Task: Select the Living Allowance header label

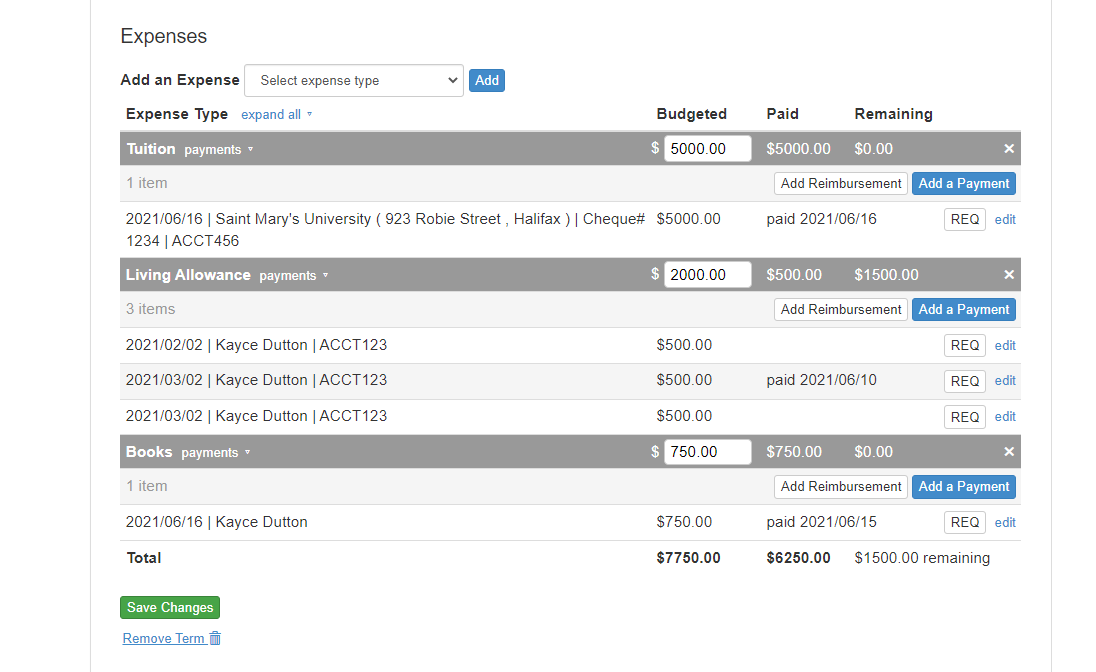Action: [188, 275]
